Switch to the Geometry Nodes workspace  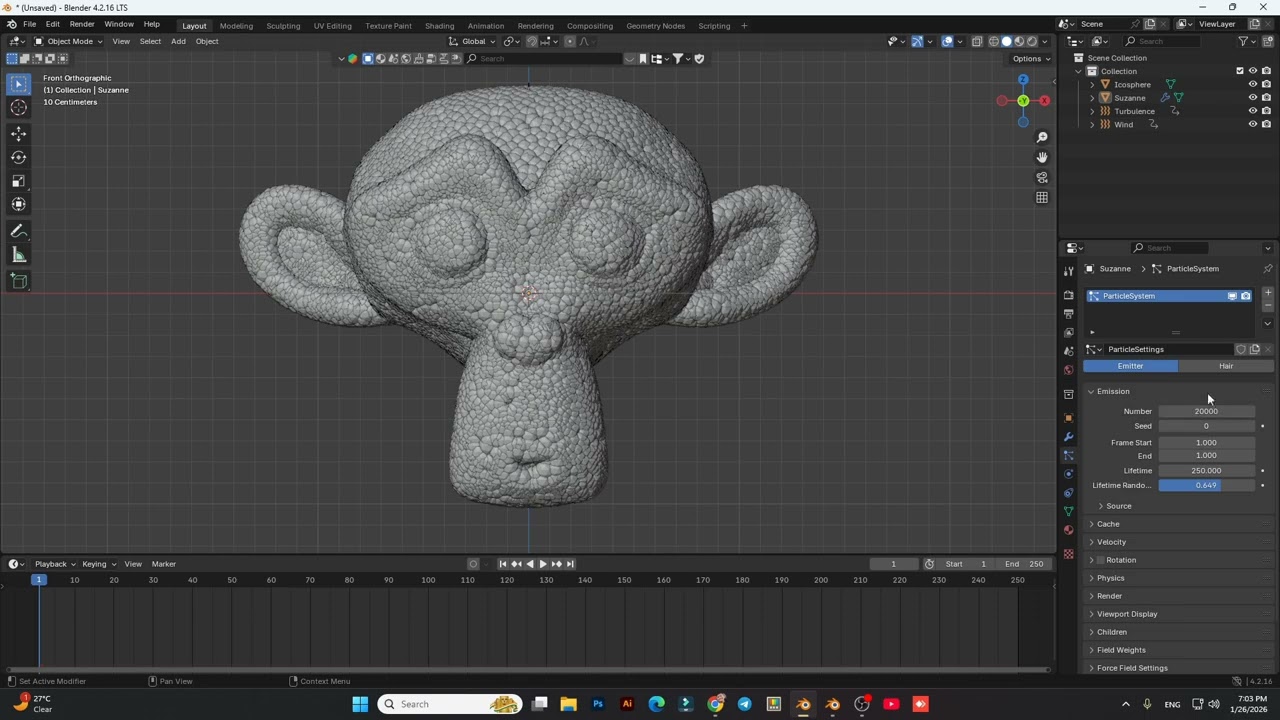point(656,25)
